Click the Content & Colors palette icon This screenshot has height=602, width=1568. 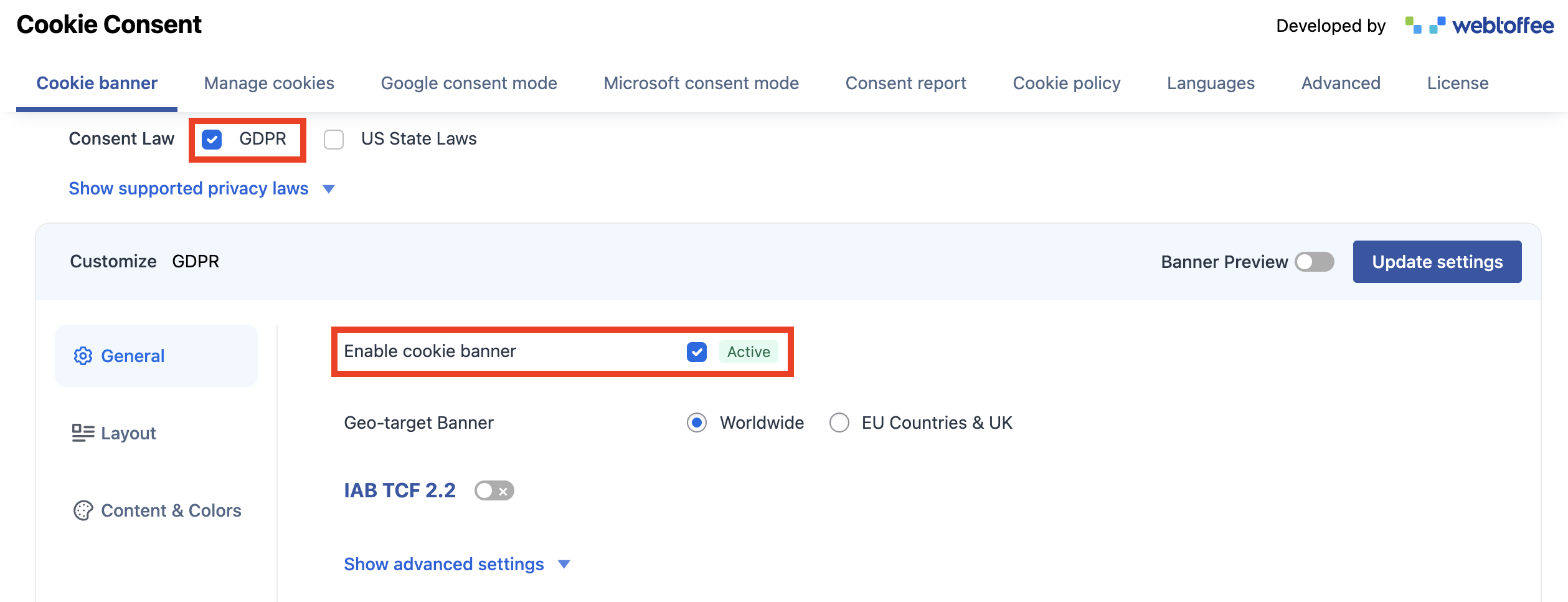pyautogui.click(x=82, y=510)
